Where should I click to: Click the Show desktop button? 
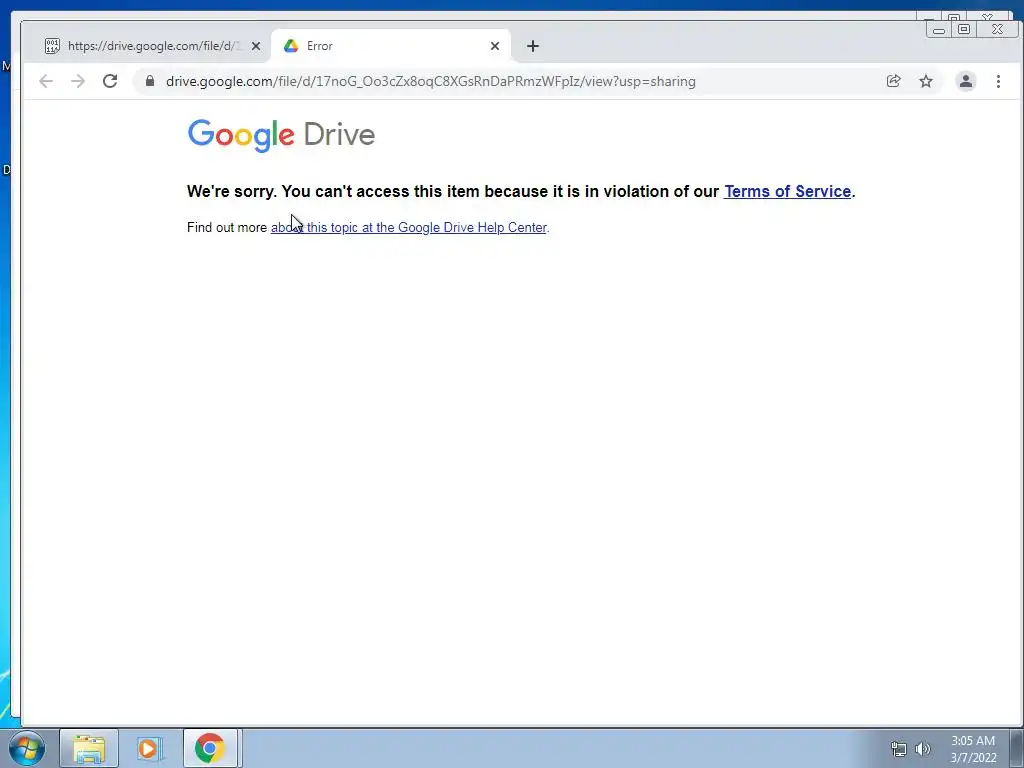click(x=1017, y=748)
